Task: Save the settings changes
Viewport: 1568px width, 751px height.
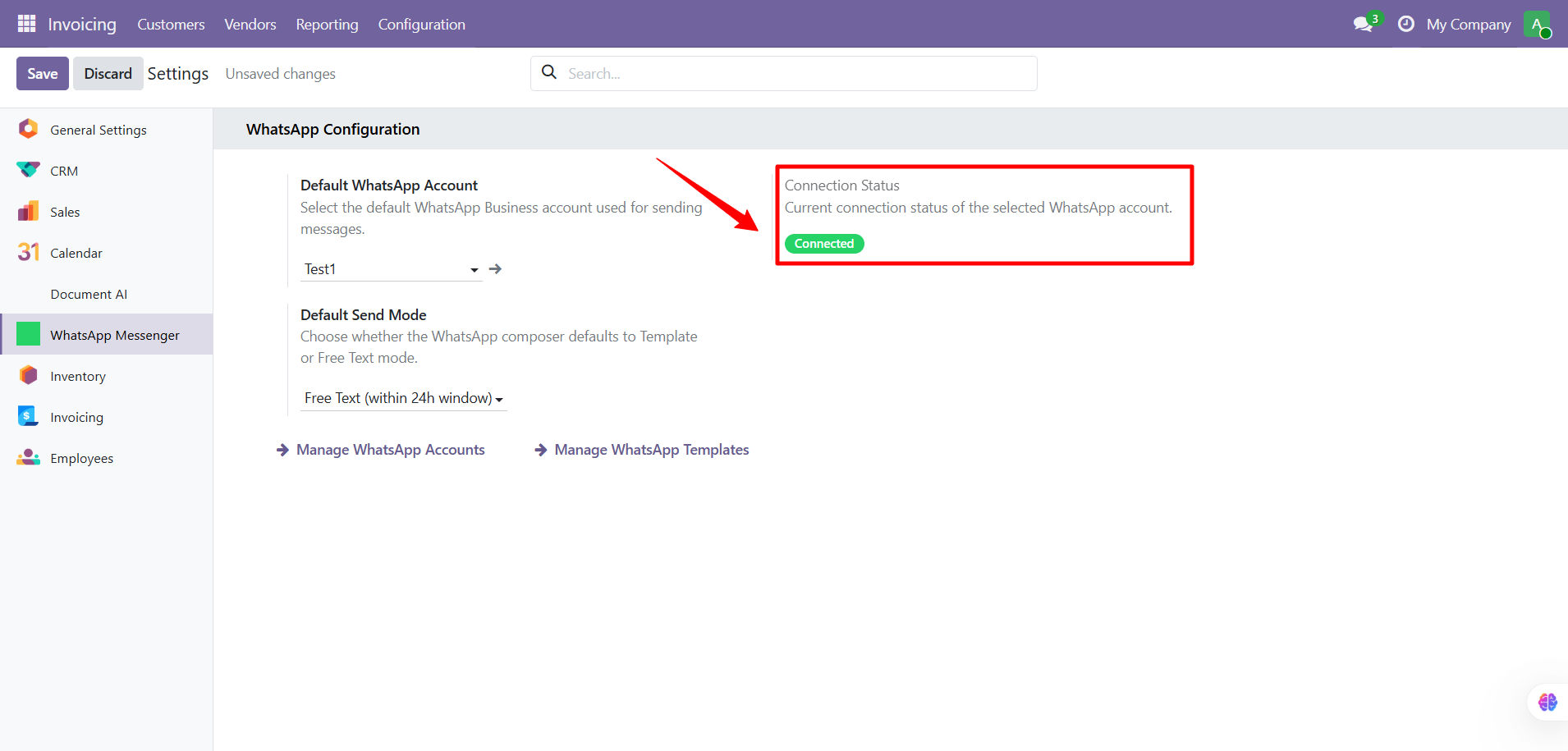Action: [42, 73]
